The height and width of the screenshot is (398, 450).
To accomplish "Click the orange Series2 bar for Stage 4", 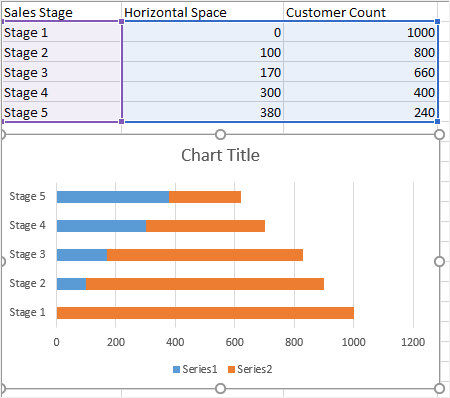I will (x=205, y=226).
